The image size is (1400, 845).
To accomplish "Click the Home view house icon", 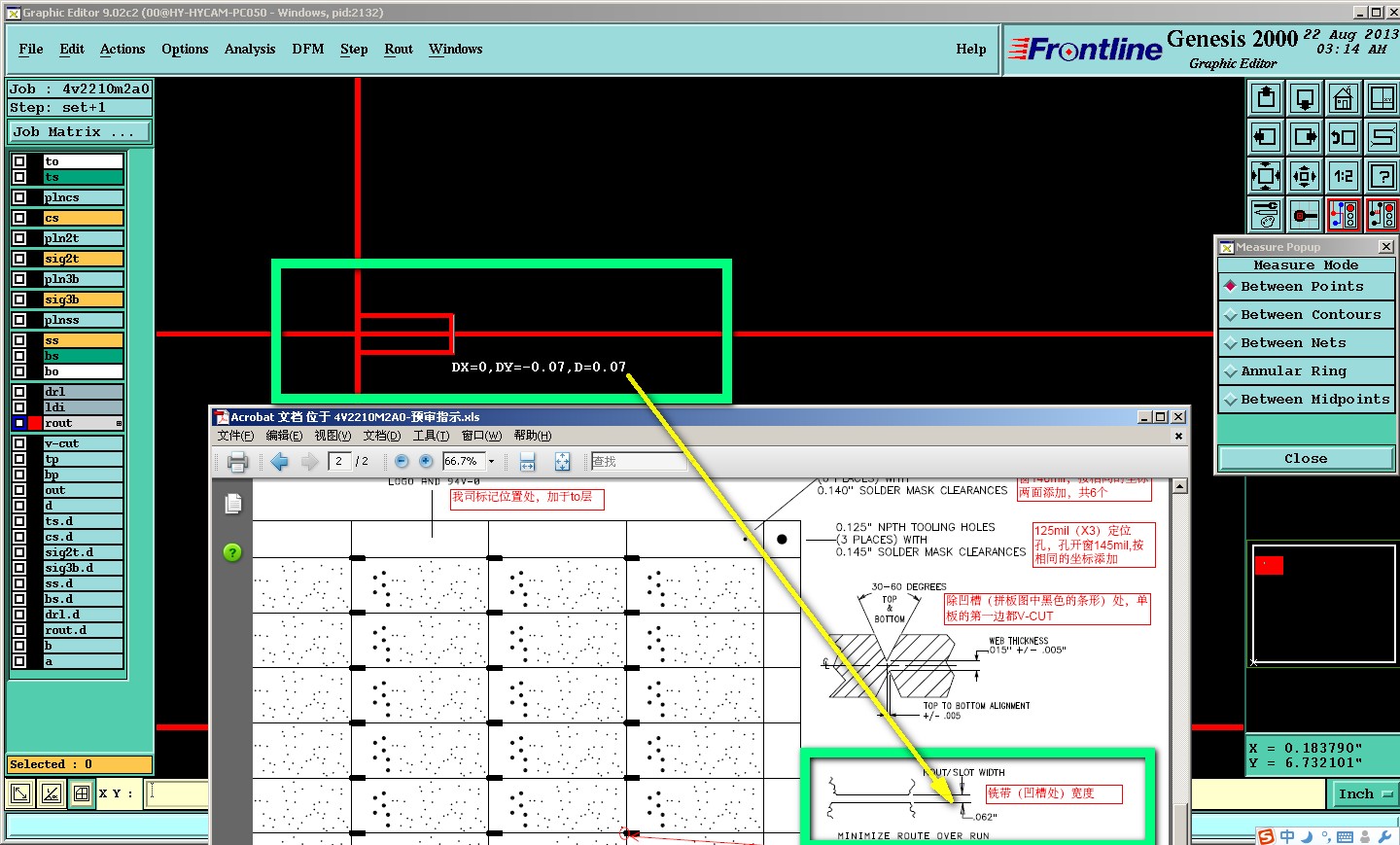I will point(1344,98).
